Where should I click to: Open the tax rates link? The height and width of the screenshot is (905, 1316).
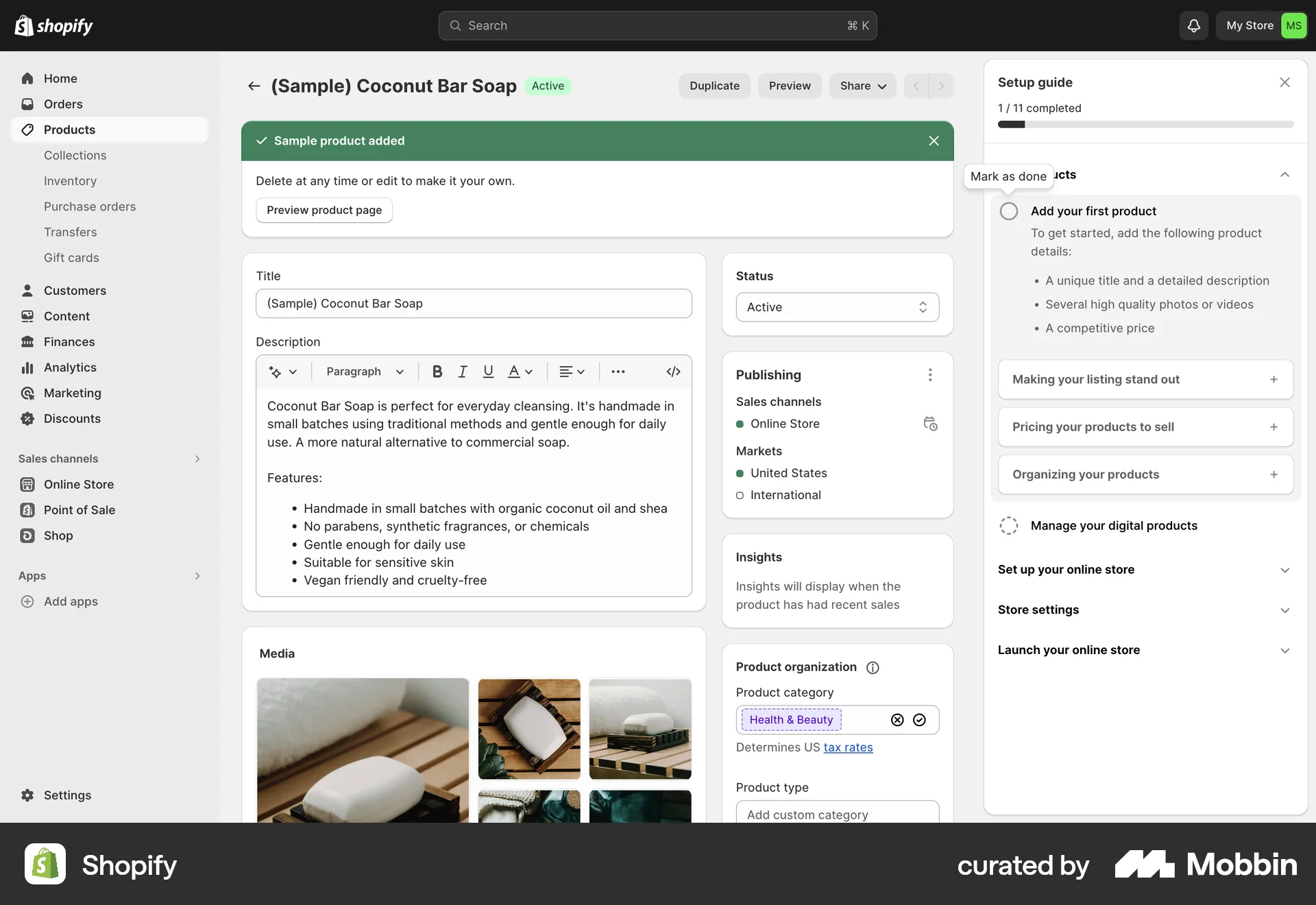coord(849,747)
